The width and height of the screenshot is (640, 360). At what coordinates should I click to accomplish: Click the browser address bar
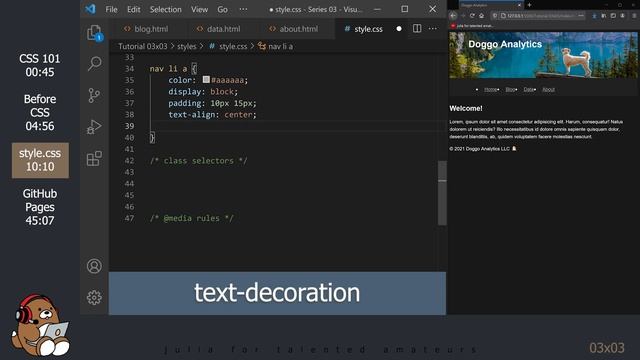(x=539, y=16)
